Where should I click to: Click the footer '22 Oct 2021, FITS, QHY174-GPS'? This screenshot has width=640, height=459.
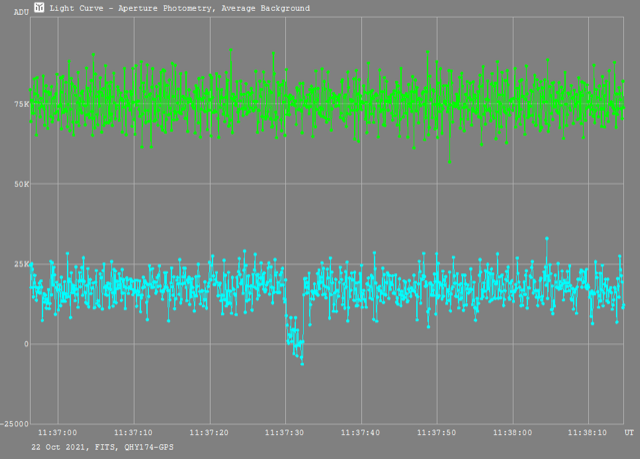click(x=102, y=447)
